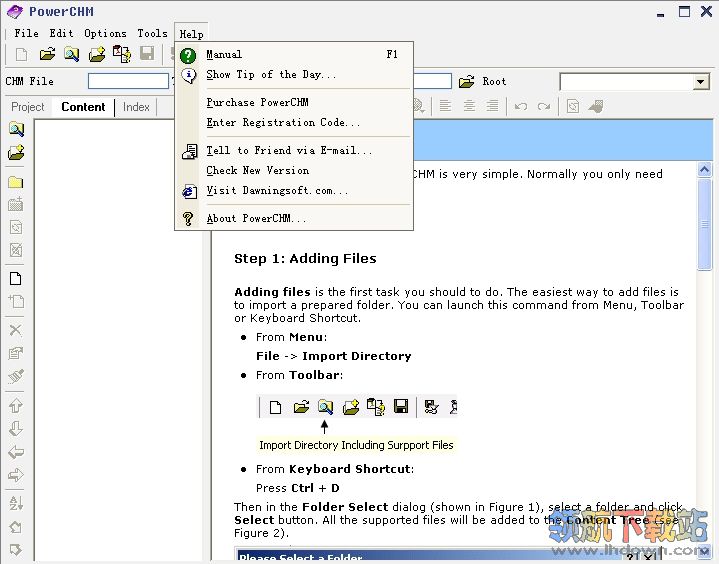Click sidebar move down arrow icon
The height and width of the screenshot is (564, 719).
click(x=16, y=428)
